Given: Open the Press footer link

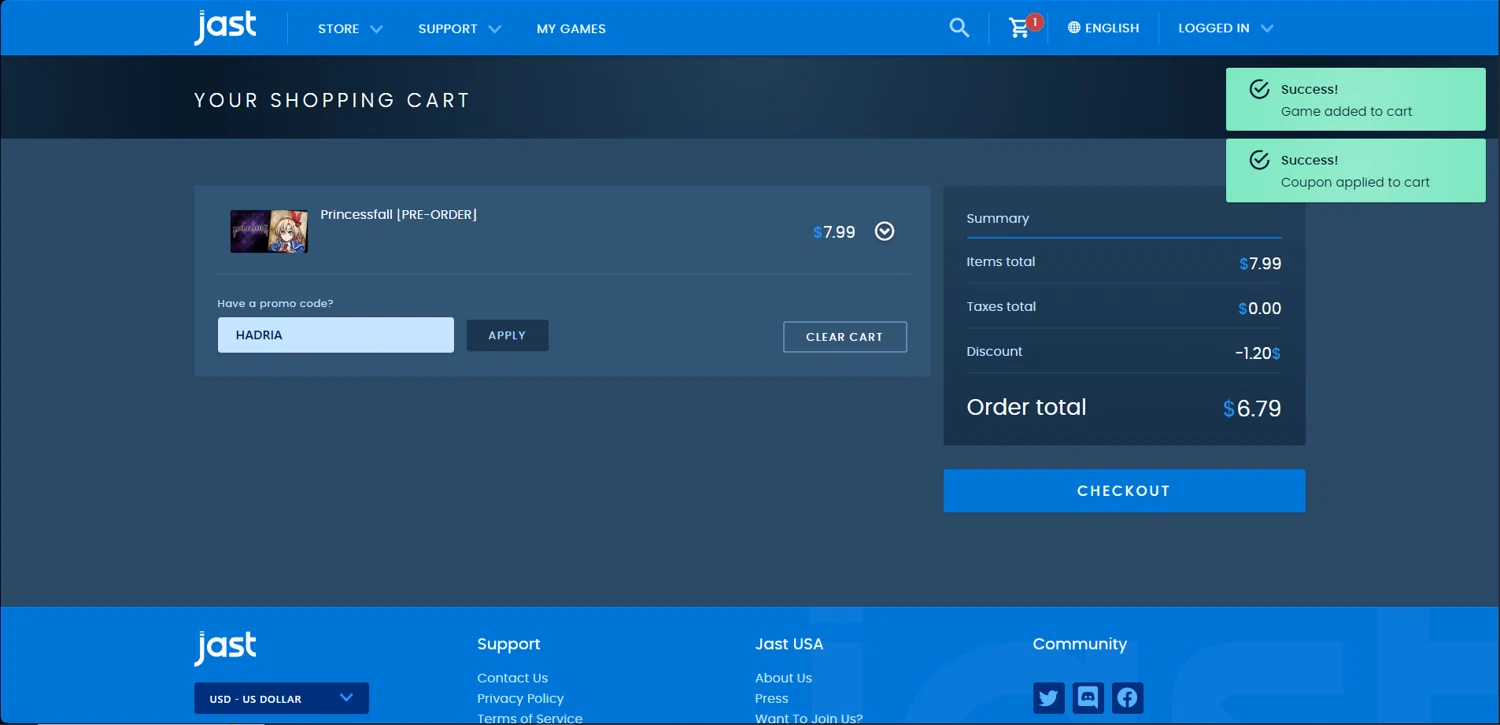Looking at the screenshot, I should 771,698.
